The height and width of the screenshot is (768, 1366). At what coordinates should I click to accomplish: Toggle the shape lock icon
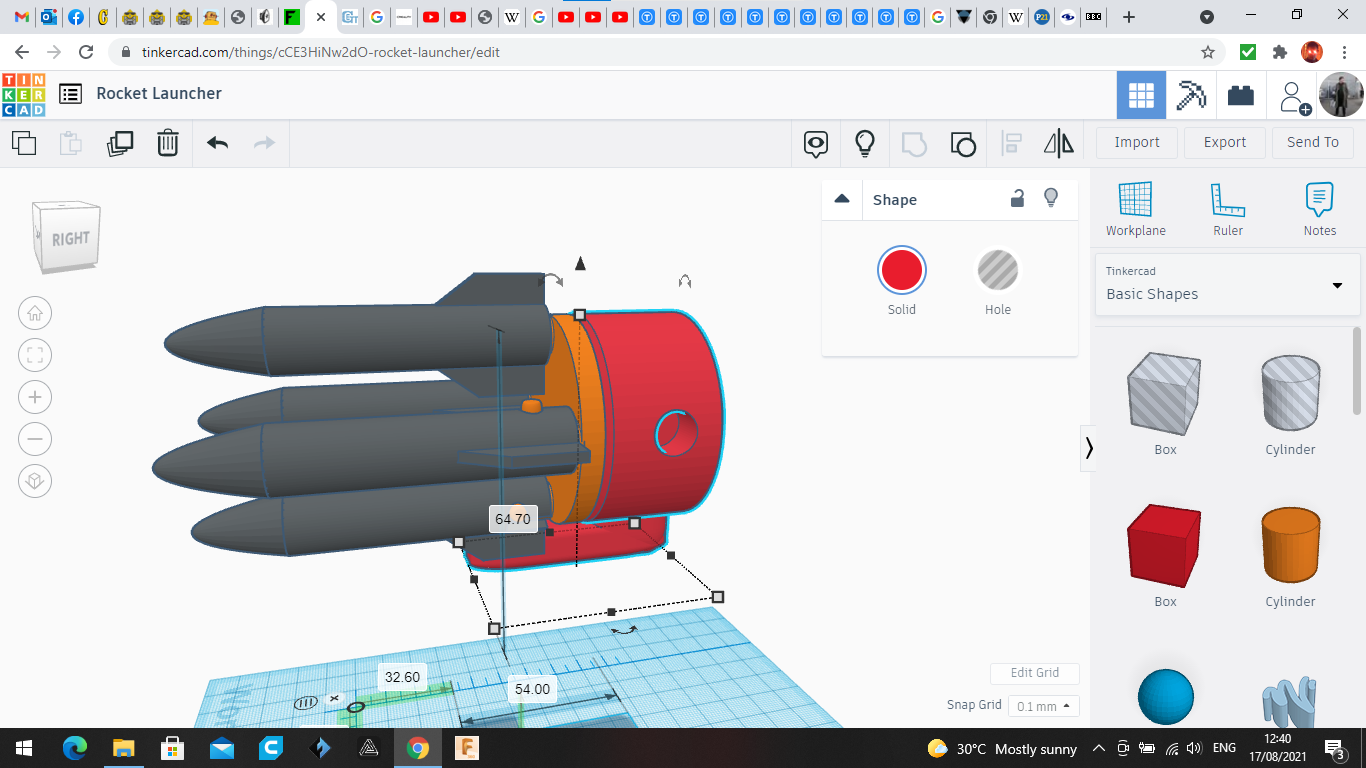tap(1017, 198)
